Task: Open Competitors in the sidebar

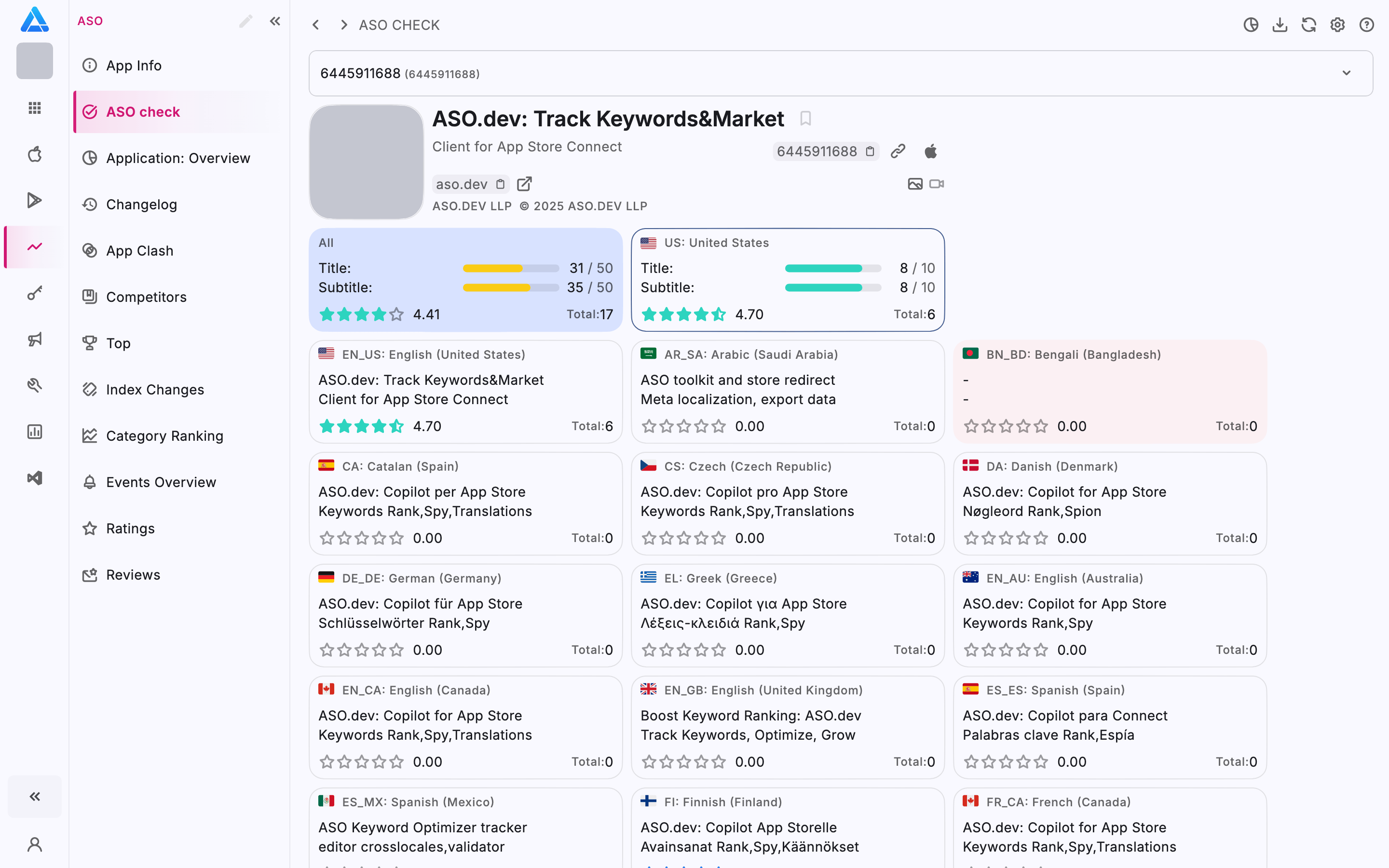Action: [x=178, y=297]
